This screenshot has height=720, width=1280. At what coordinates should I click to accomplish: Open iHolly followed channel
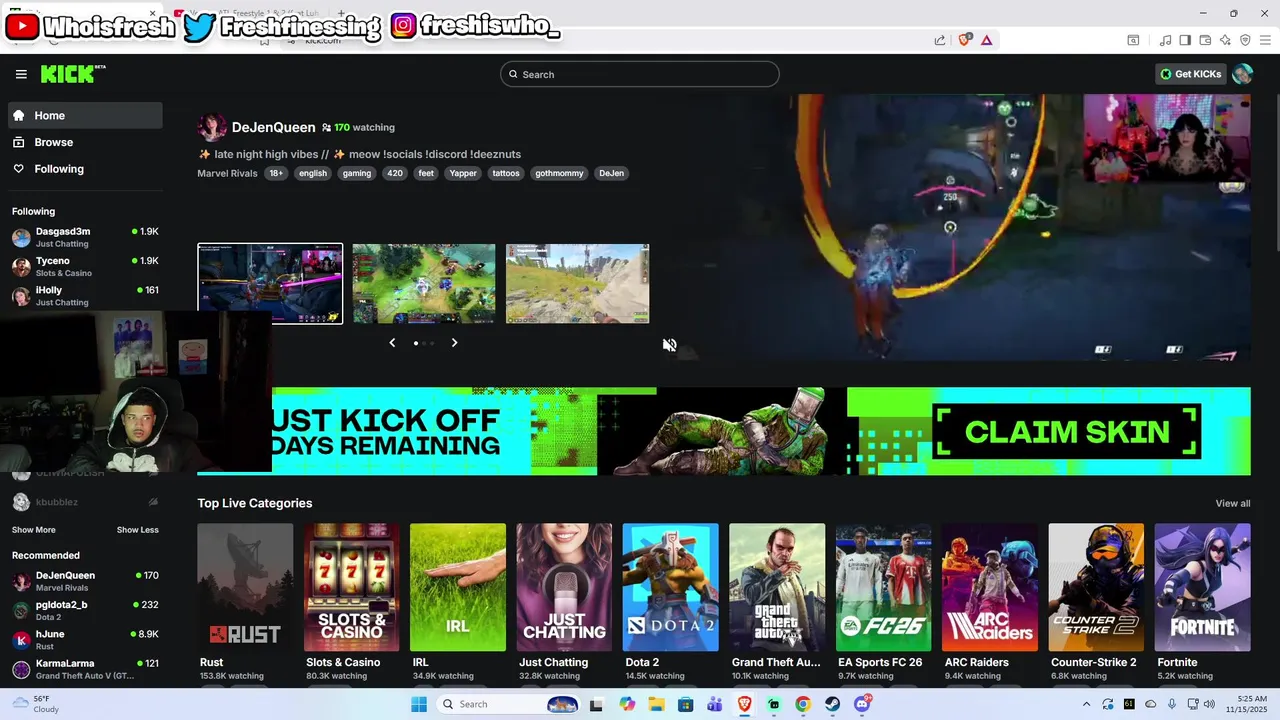click(85, 296)
